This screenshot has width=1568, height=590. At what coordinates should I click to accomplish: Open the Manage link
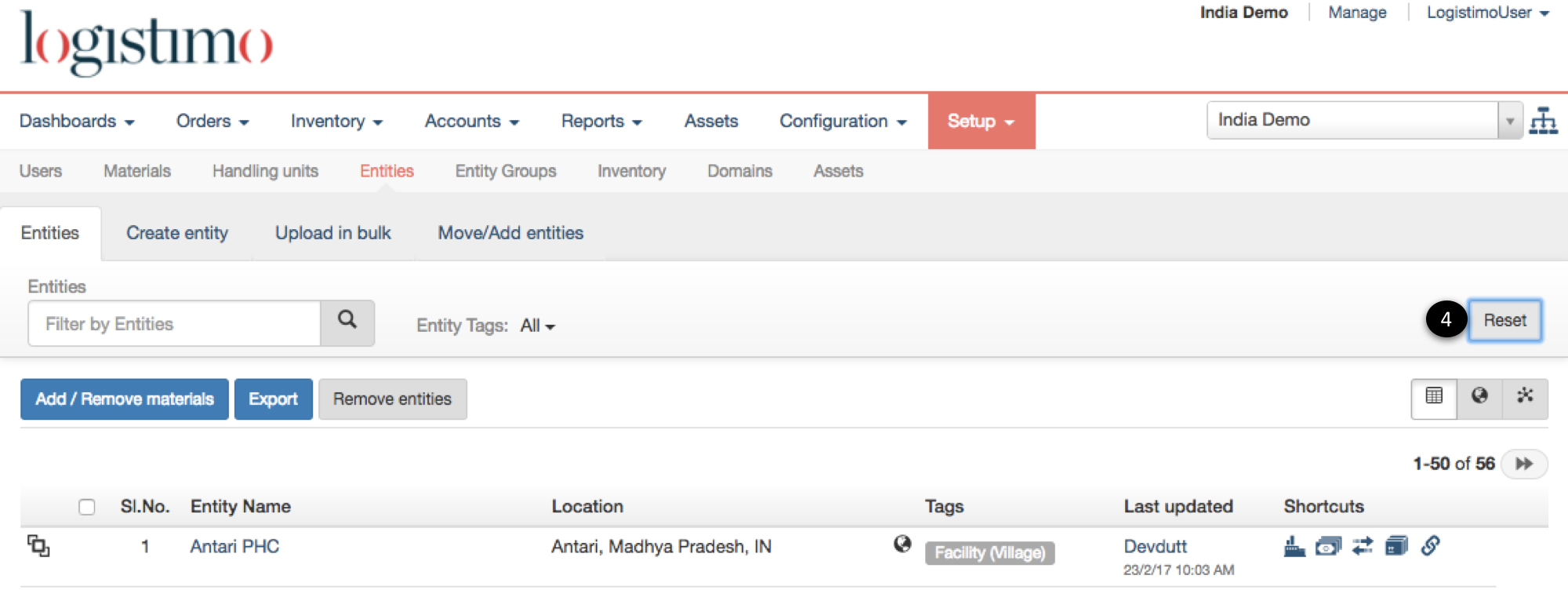[1357, 13]
